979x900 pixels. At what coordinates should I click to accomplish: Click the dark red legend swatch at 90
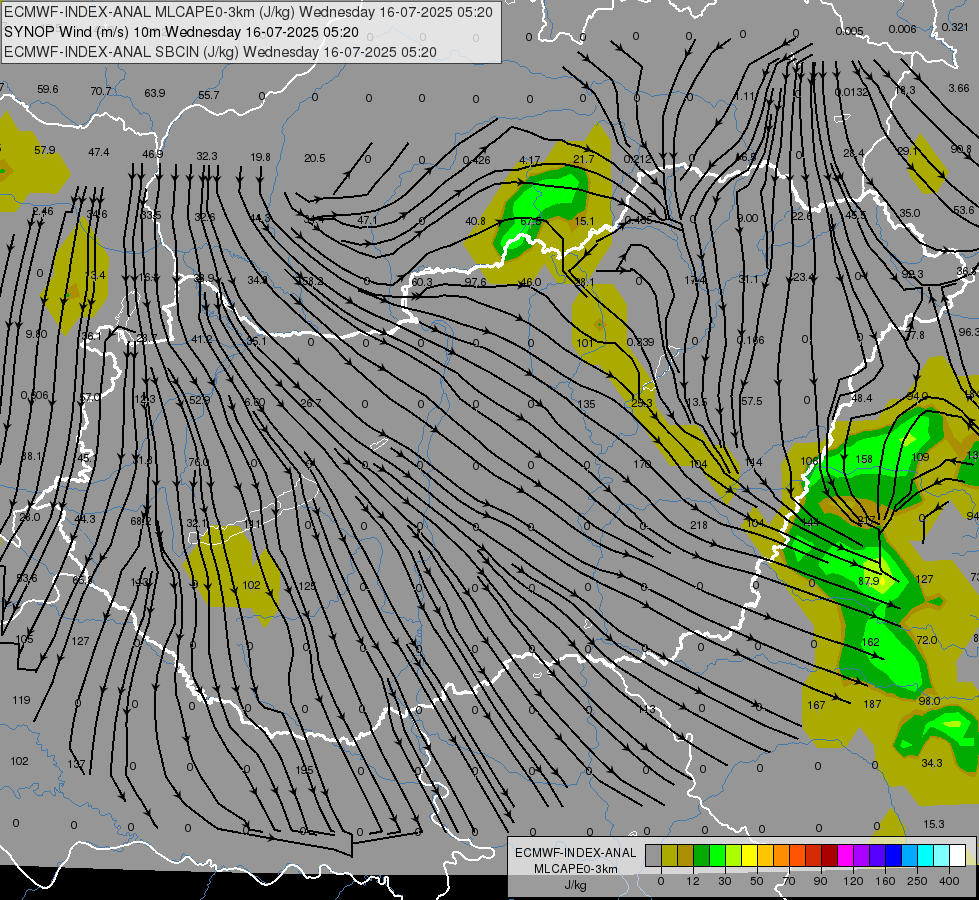830,855
